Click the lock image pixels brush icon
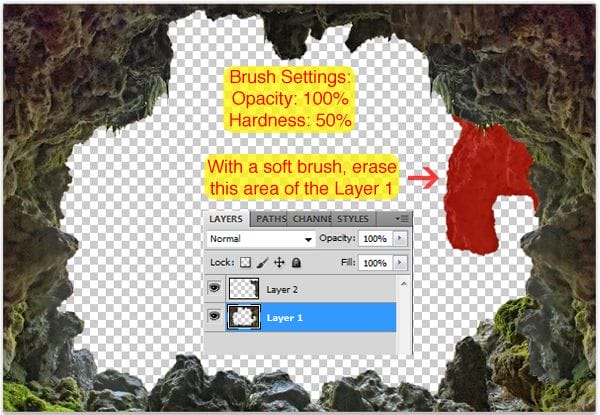 [260, 262]
